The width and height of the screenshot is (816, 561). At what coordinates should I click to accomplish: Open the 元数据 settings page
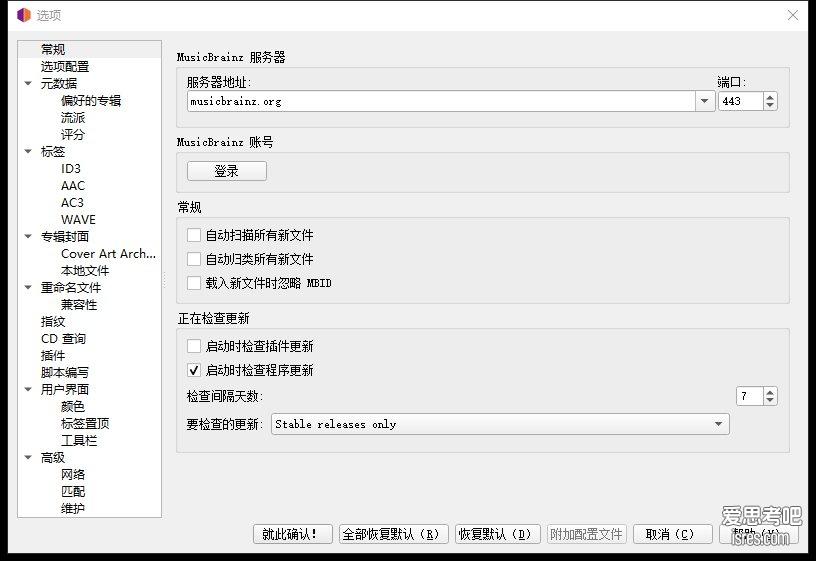click(x=59, y=83)
